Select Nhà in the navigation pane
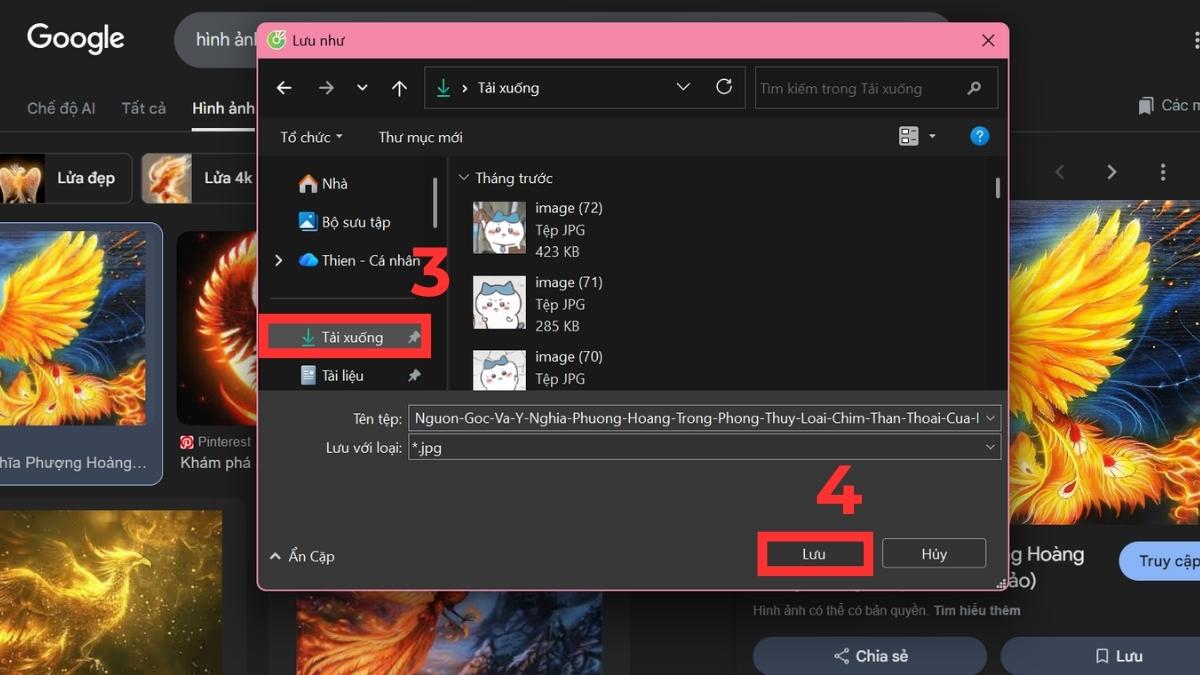Screen dimensions: 1200x675 323,184
